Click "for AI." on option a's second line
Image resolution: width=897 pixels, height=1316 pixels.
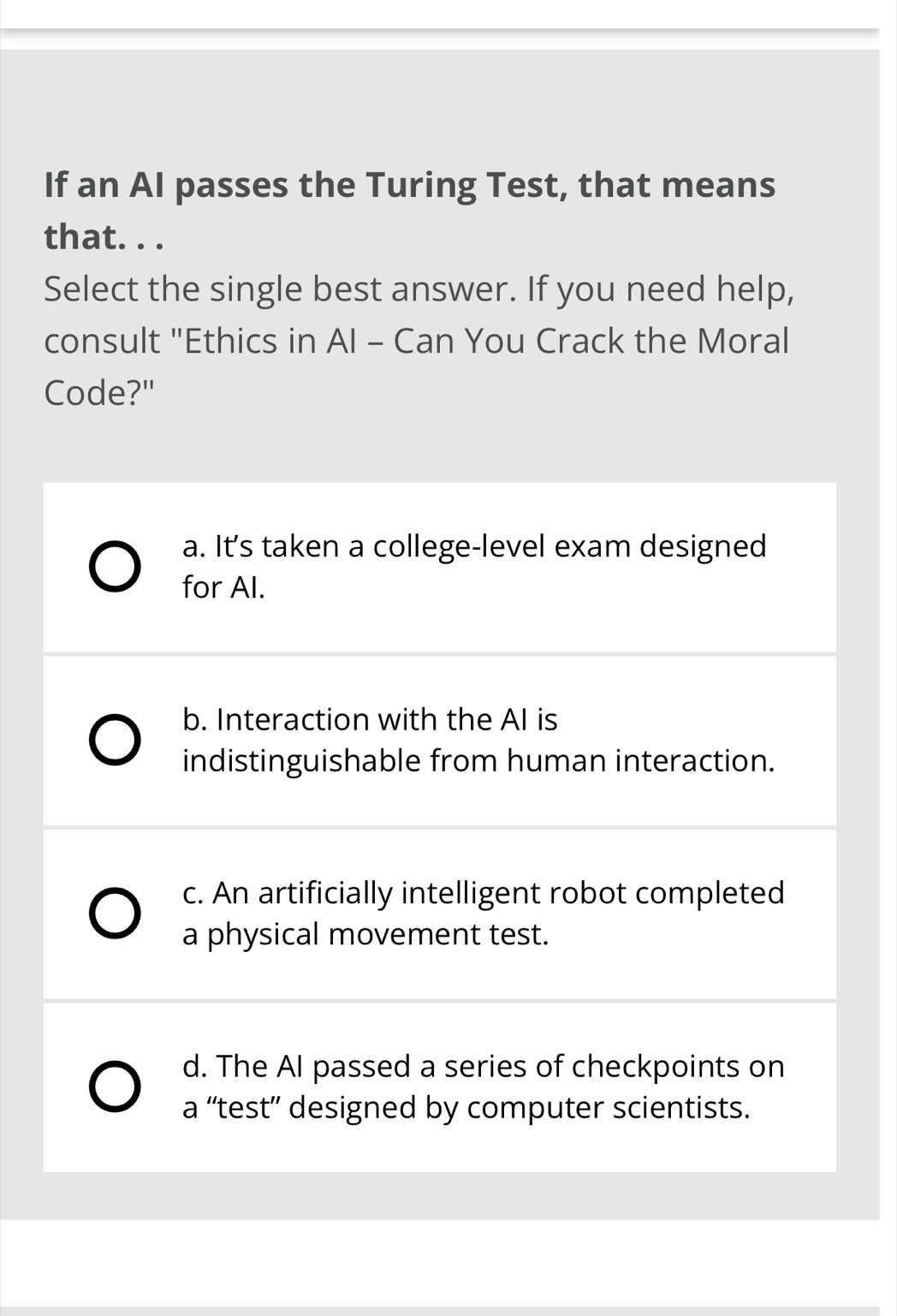pyautogui.click(x=223, y=587)
